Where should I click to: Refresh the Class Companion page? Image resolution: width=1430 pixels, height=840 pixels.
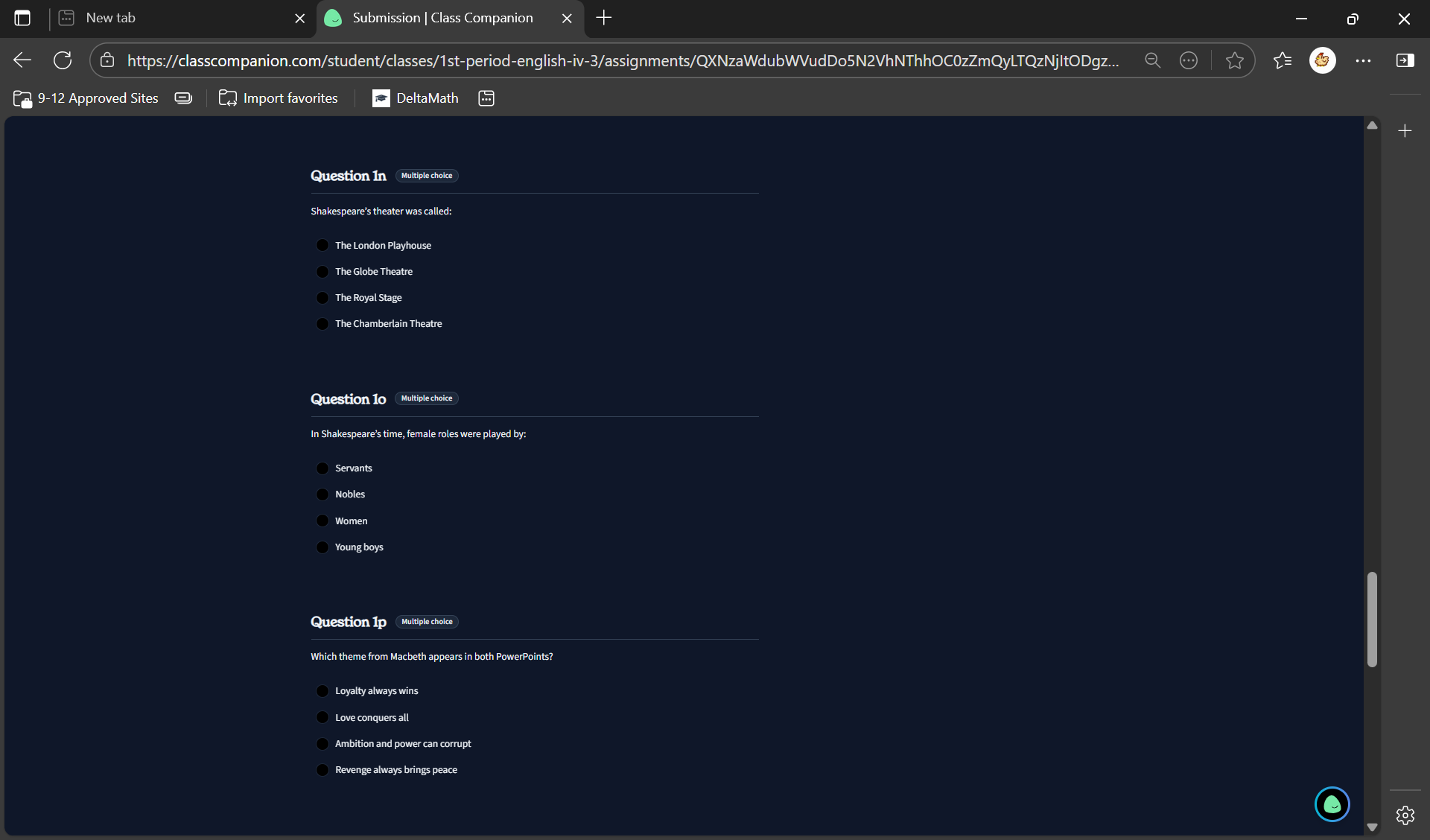click(x=63, y=60)
